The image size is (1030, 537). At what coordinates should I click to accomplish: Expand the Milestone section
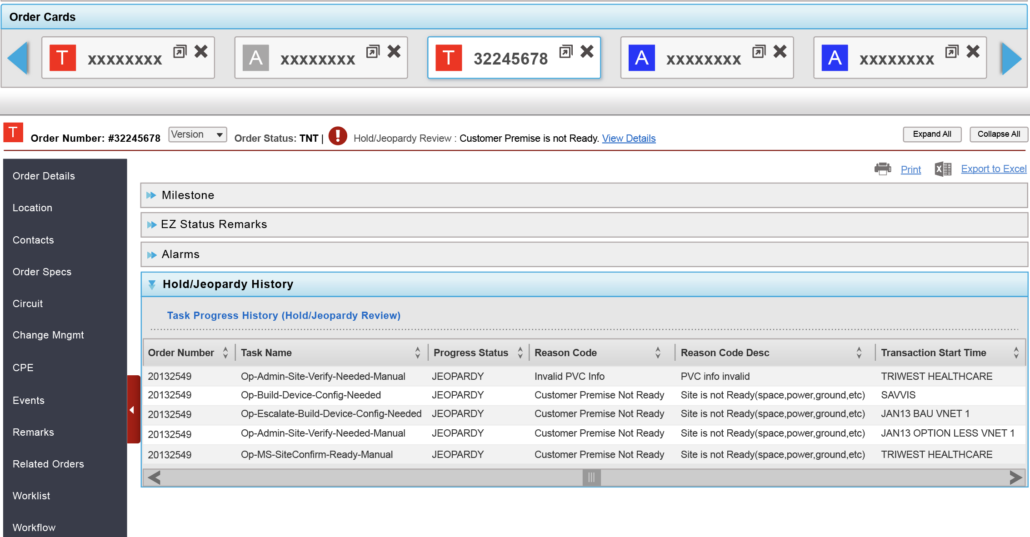tap(152, 195)
